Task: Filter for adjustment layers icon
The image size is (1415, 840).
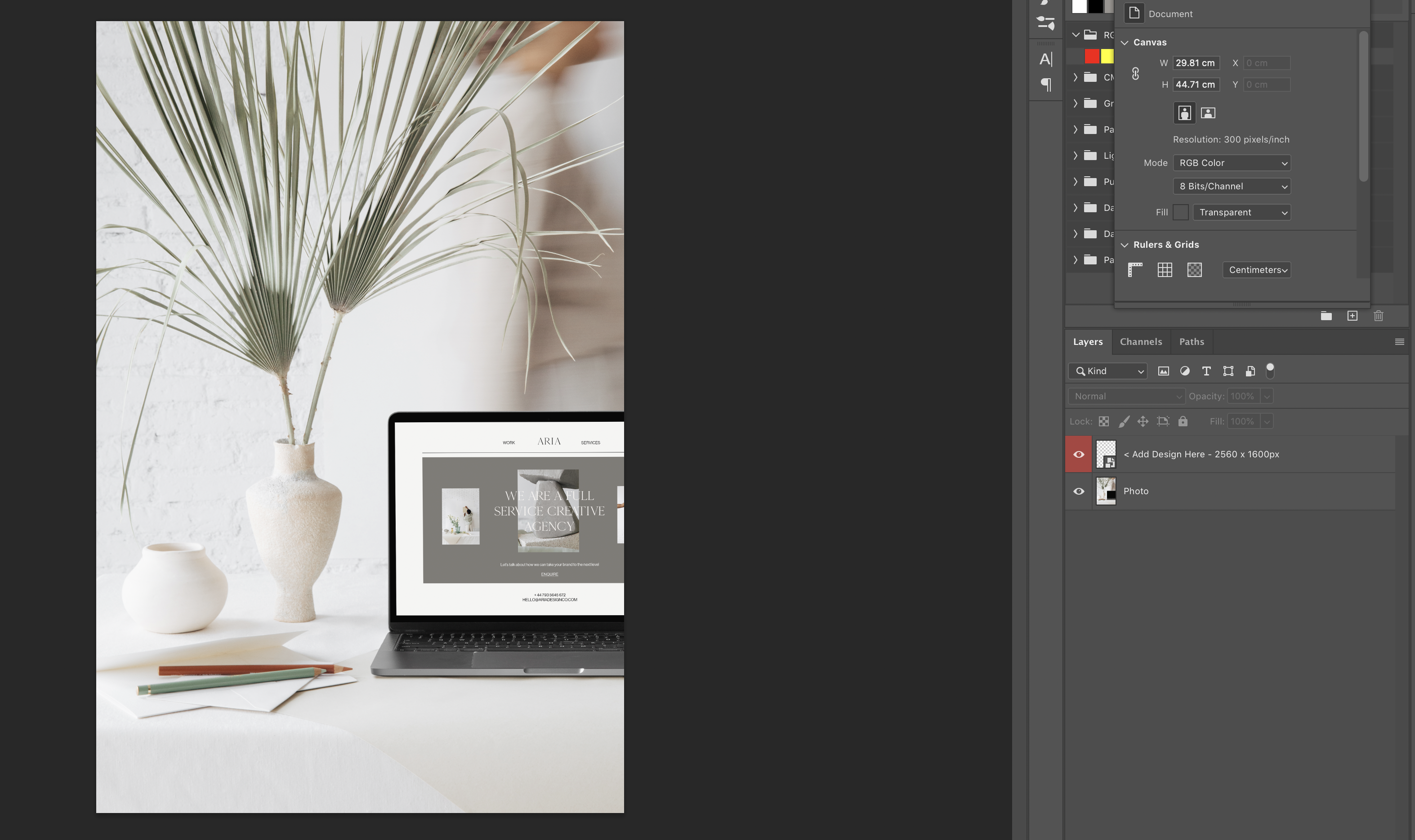Action: point(1185,371)
